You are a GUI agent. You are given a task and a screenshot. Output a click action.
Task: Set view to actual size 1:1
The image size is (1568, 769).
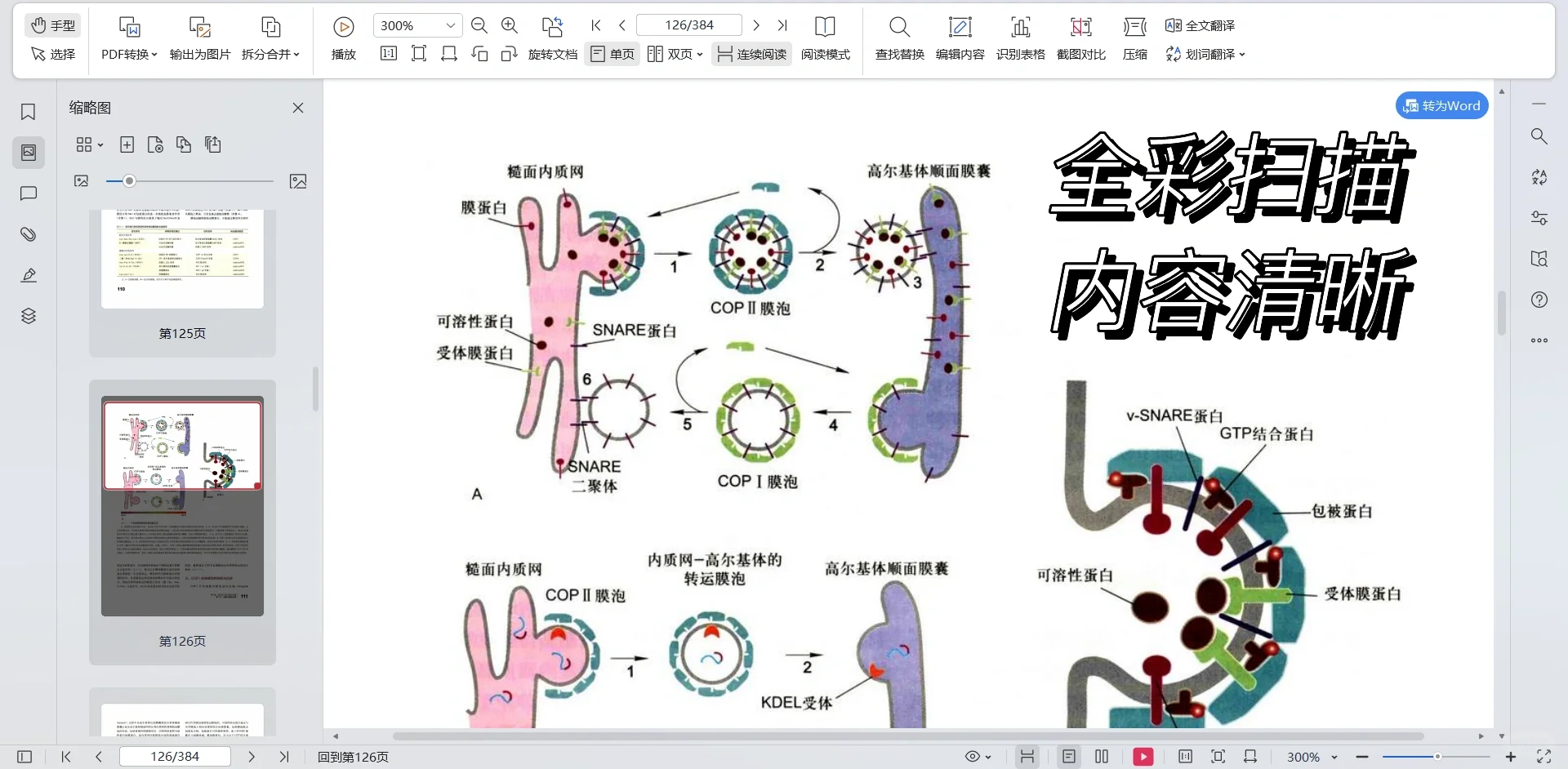(x=389, y=54)
